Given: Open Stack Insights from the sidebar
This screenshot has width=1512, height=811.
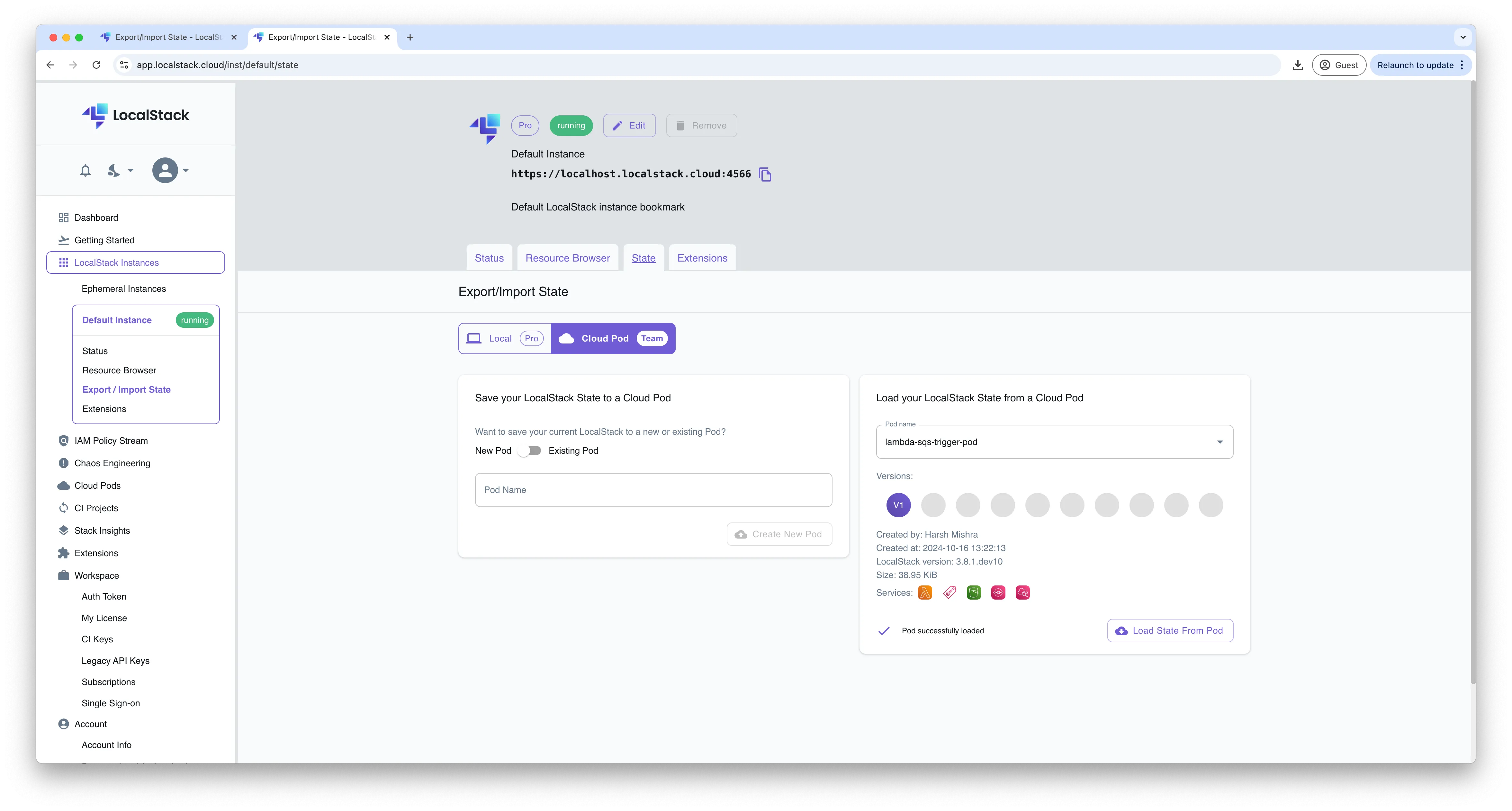Looking at the screenshot, I should point(102,530).
